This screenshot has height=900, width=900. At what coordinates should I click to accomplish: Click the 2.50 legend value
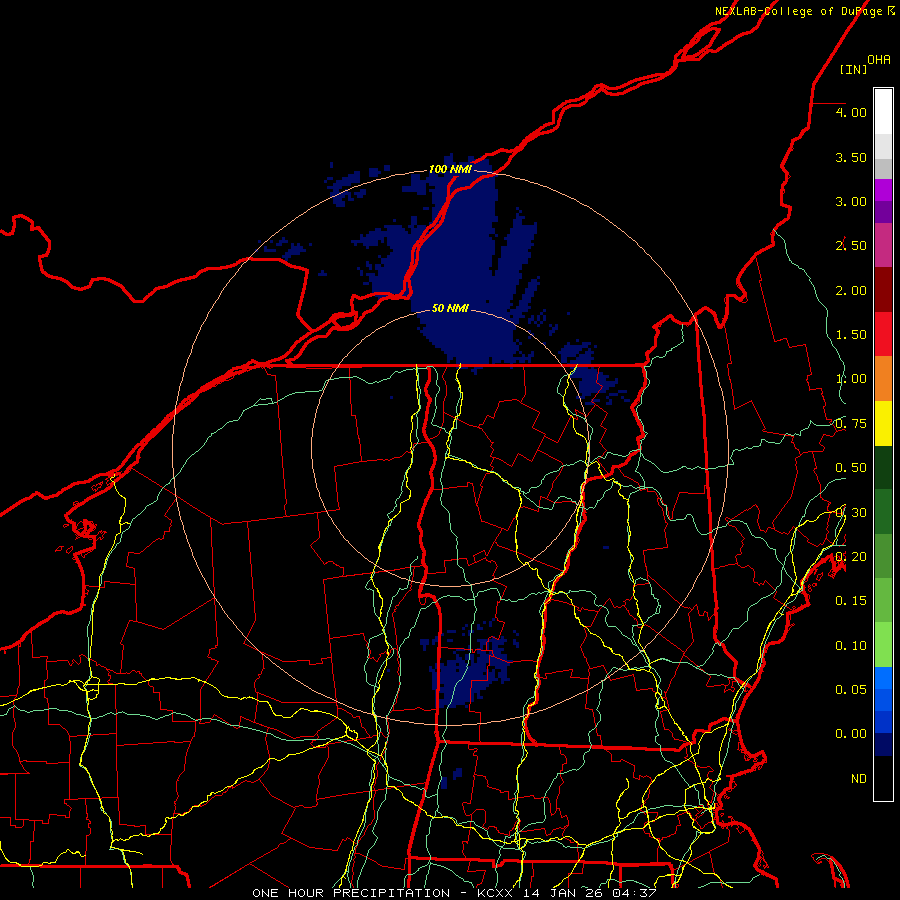[x=851, y=246]
